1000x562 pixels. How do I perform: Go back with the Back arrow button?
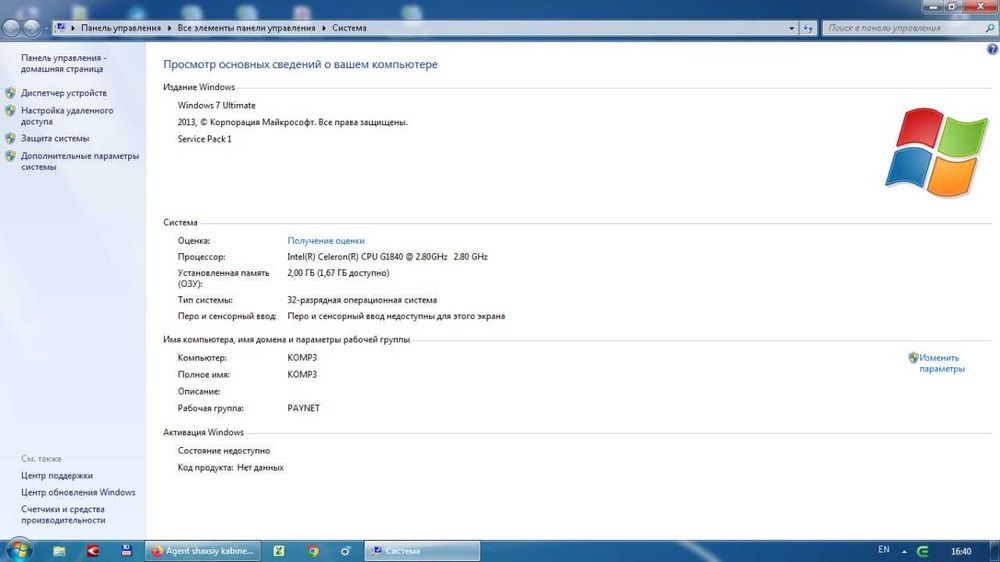pos(11,28)
